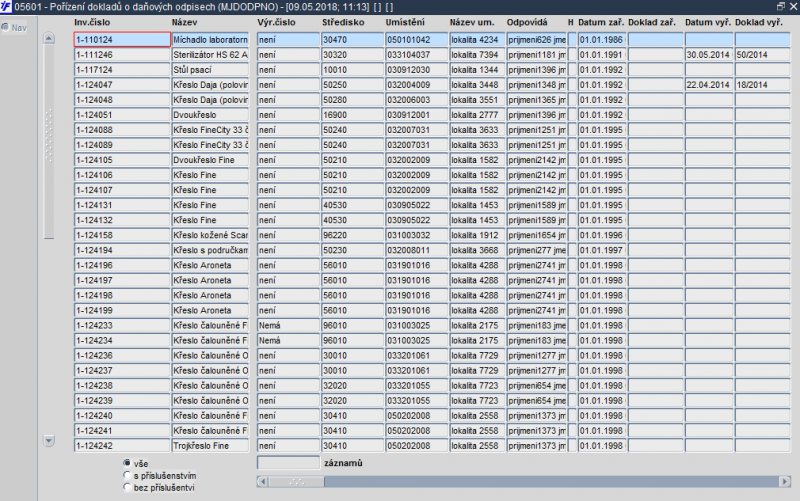Click center cell 30470 in first row

(x=352, y=39)
